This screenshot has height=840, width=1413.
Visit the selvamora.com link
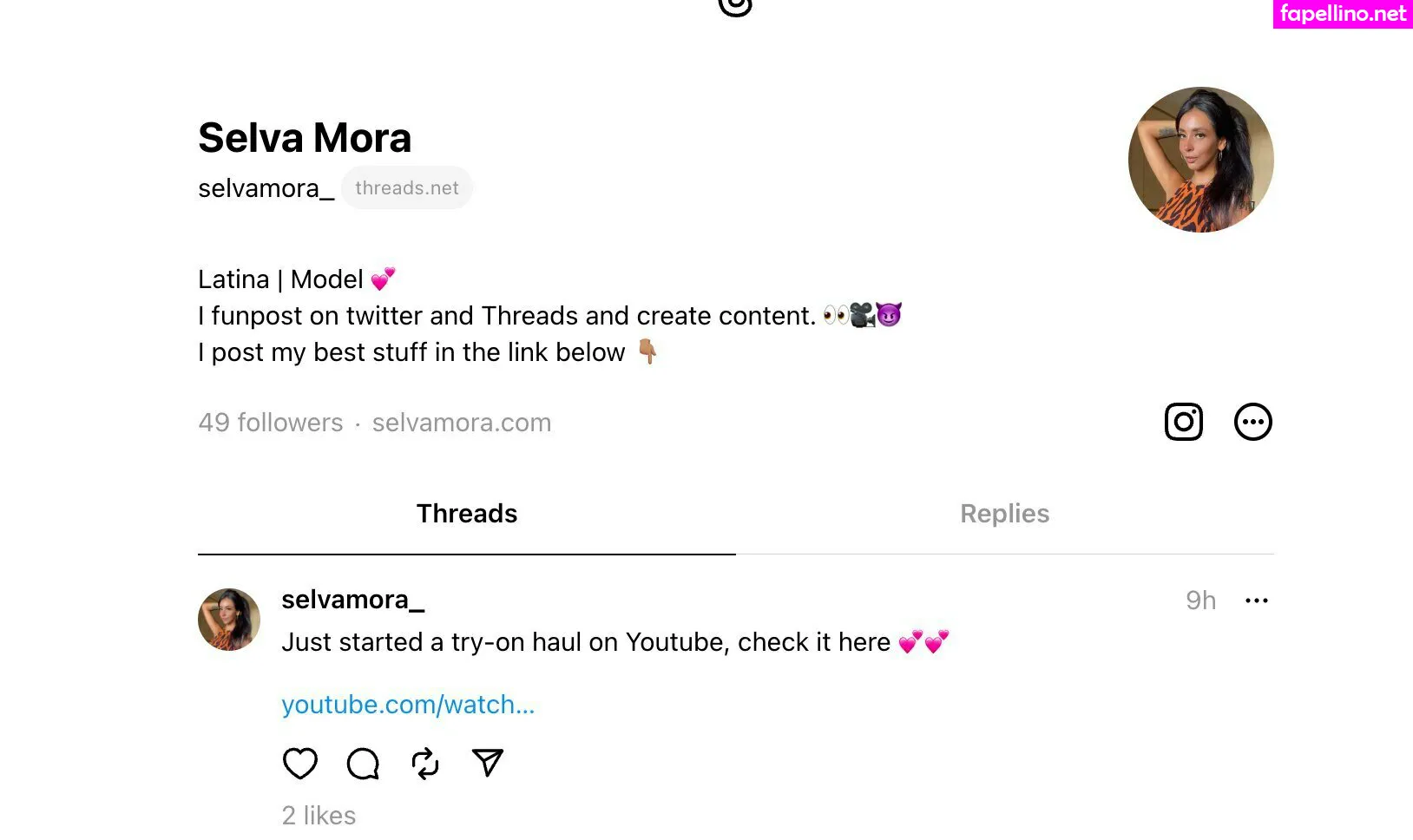pyautogui.click(x=462, y=423)
